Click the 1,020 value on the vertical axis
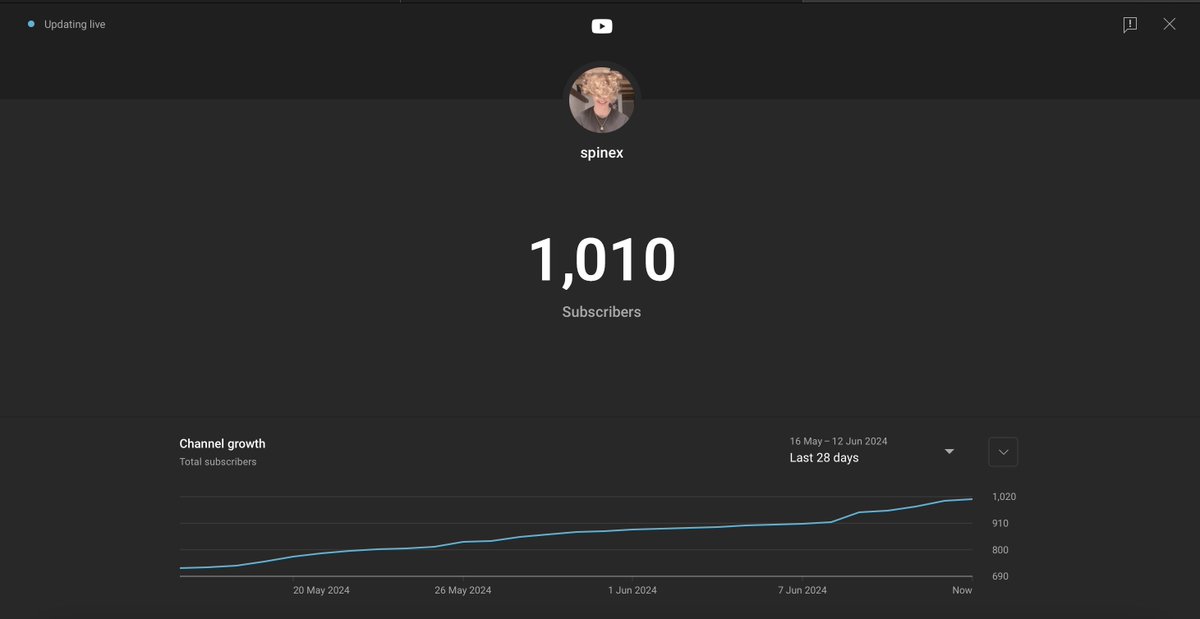 click(1003, 496)
